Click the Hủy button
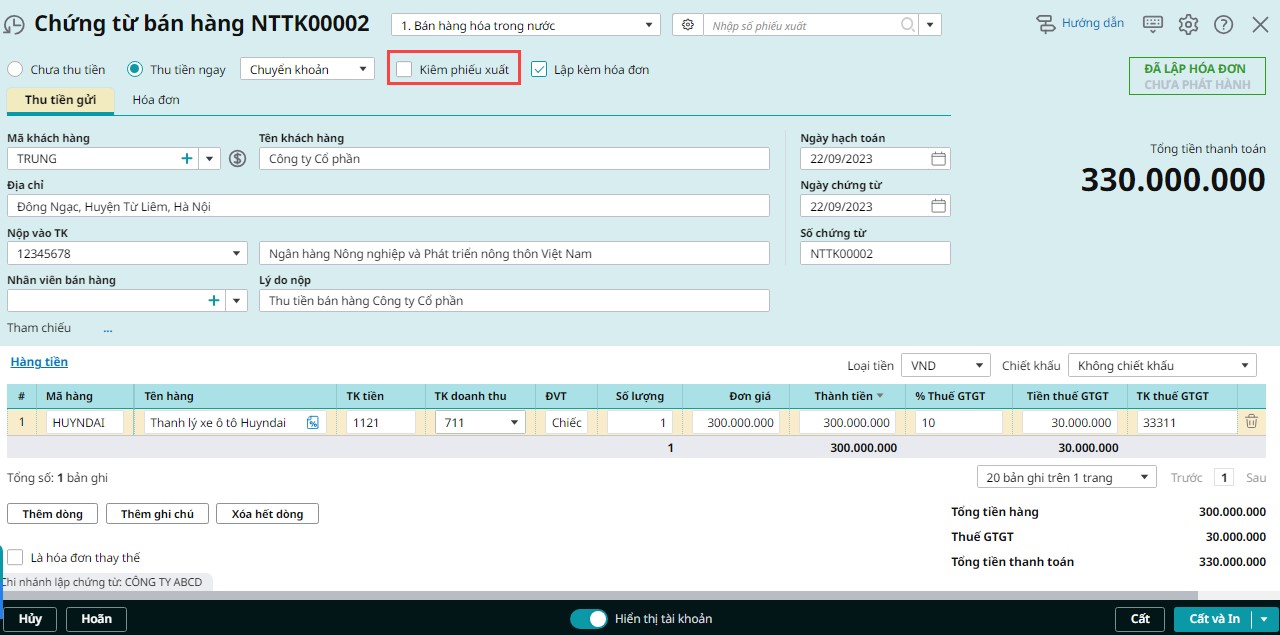The height and width of the screenshot is (635, 1280). [30, 619]
